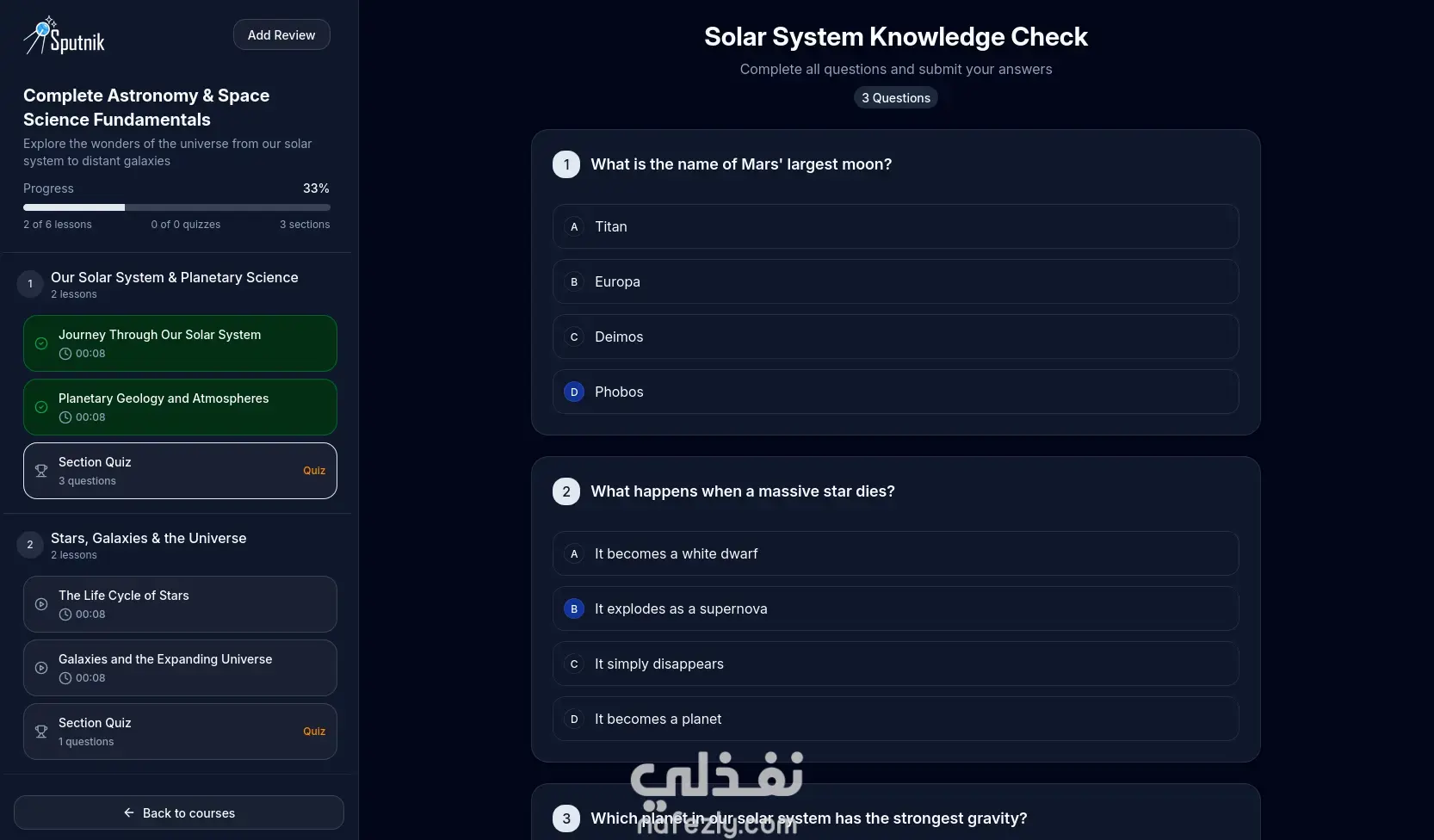1434x840 pixels.
Task: Go back to courses
Action: click(179, 812)
